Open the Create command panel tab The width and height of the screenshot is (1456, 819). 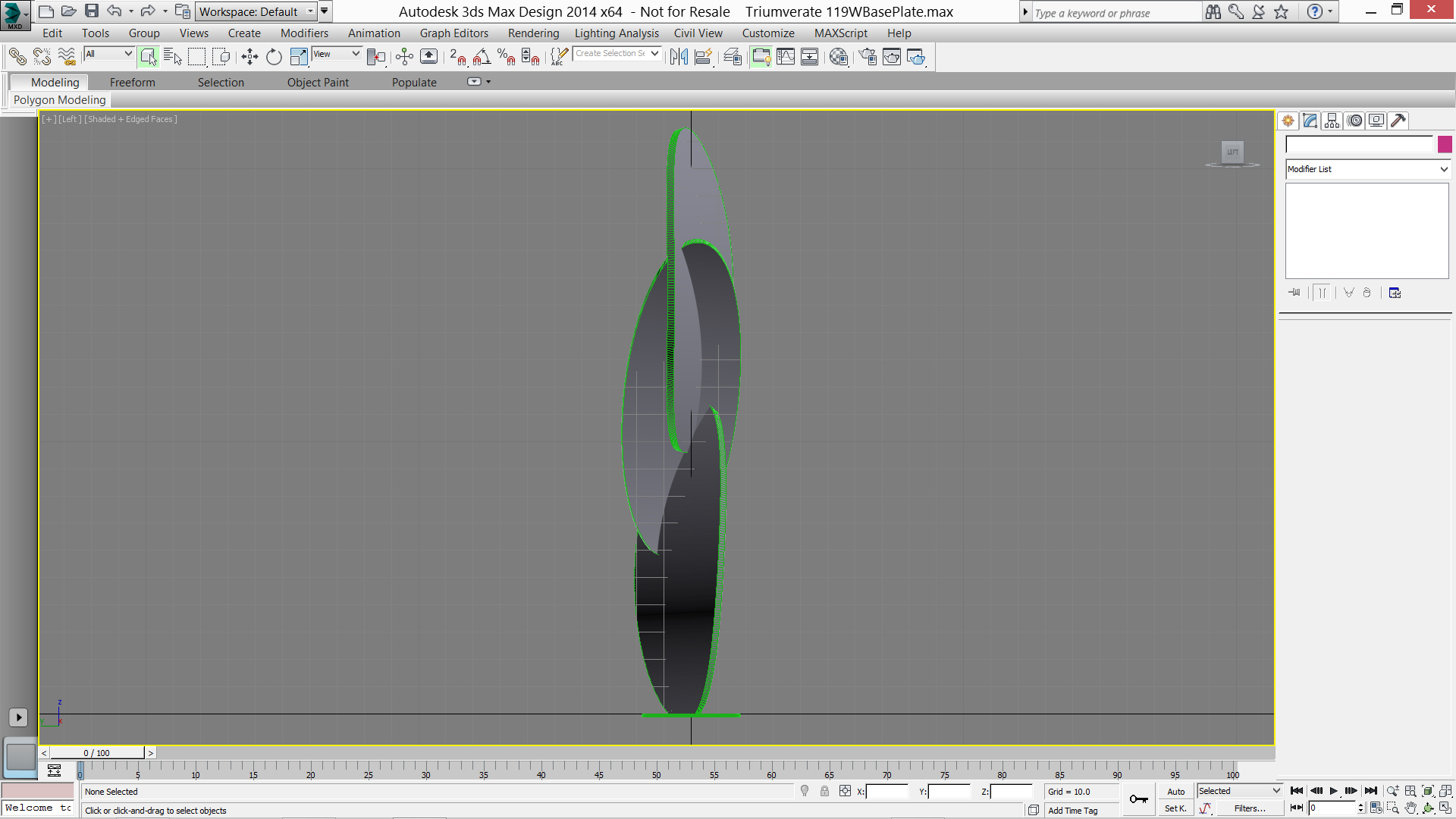[1288, 121]
